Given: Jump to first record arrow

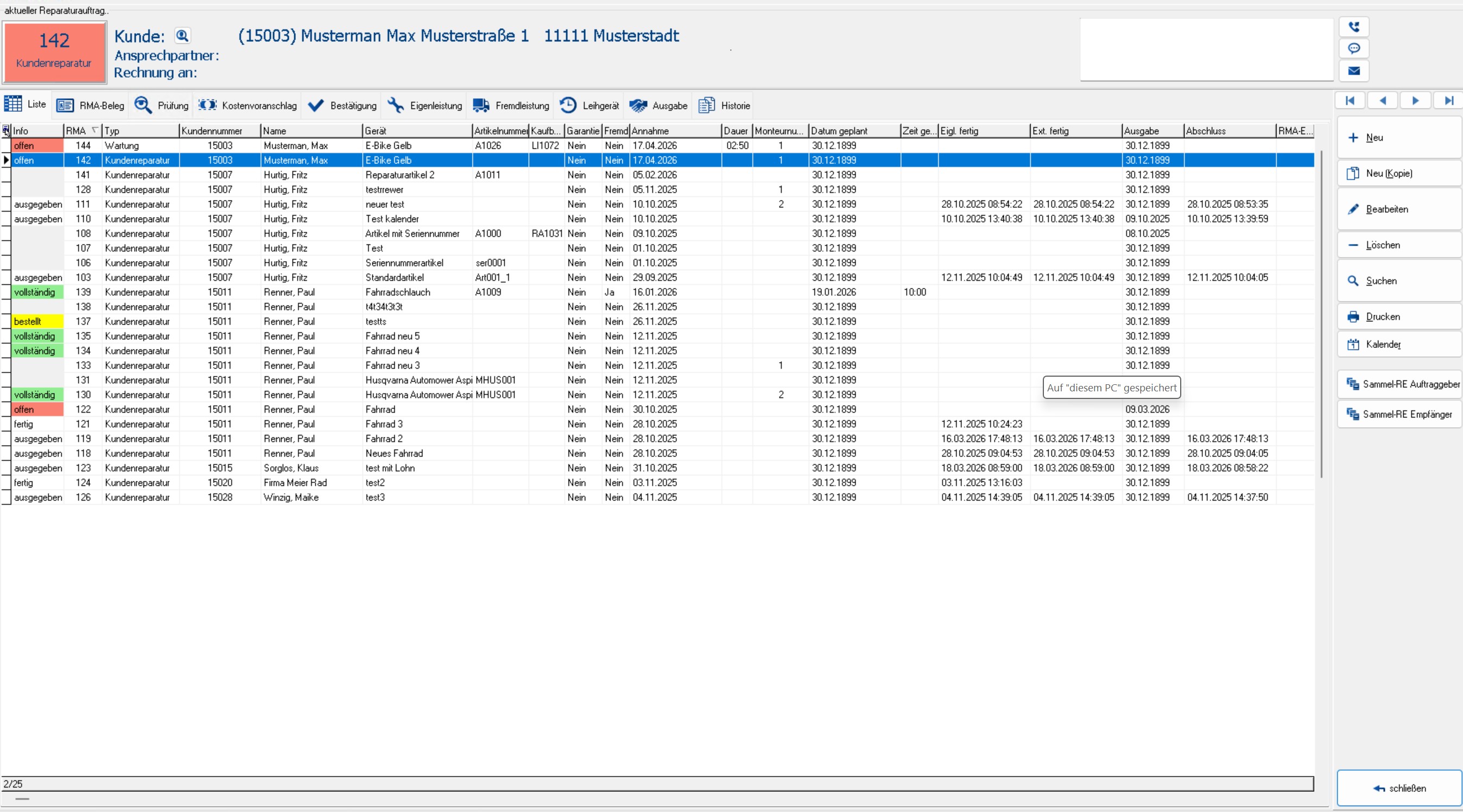Looking at the screenshot, I should 1350,100.
